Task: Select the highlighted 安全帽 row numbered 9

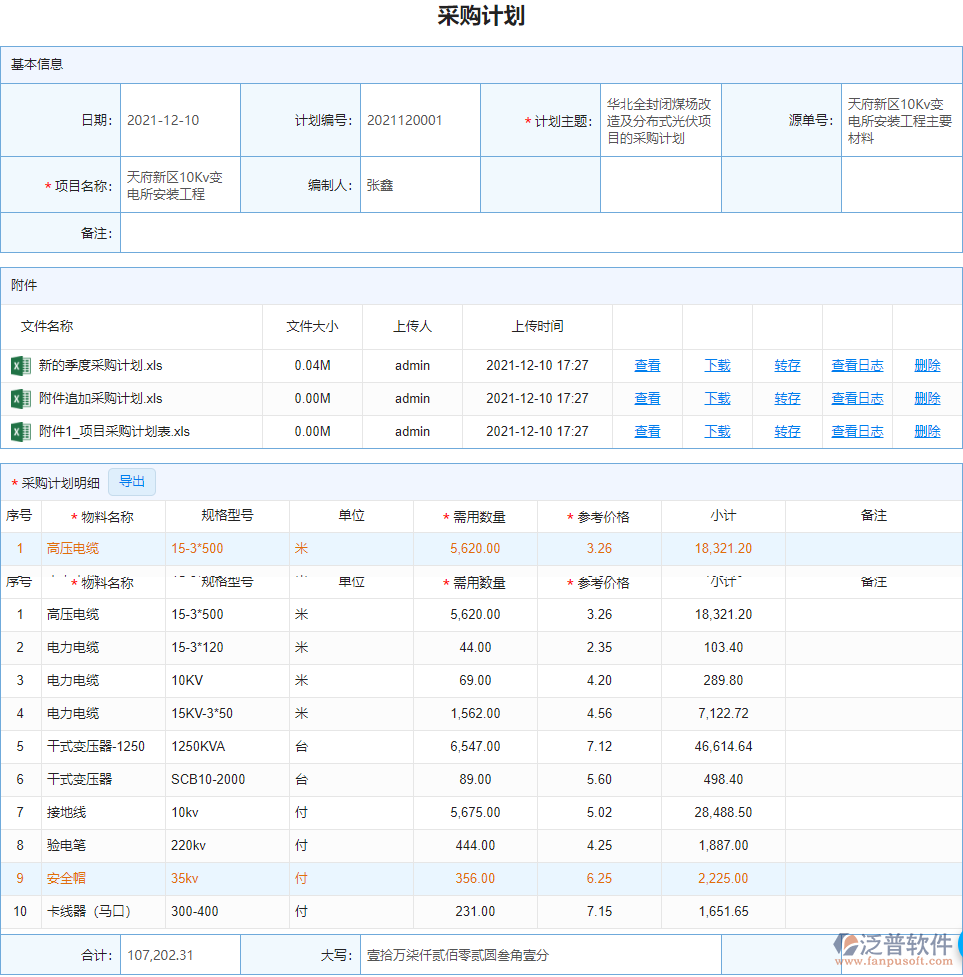Action: click(65, 878)
